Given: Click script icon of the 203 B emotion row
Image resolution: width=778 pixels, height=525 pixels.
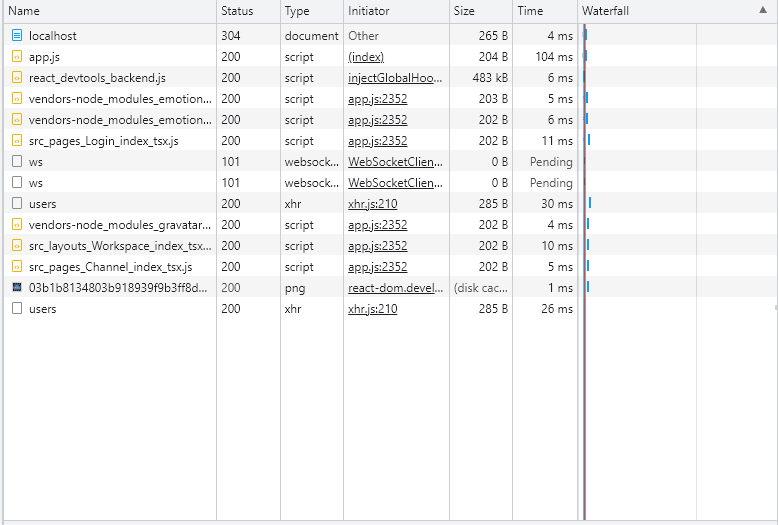Looking at the screenshot, I should pos(17,98).
